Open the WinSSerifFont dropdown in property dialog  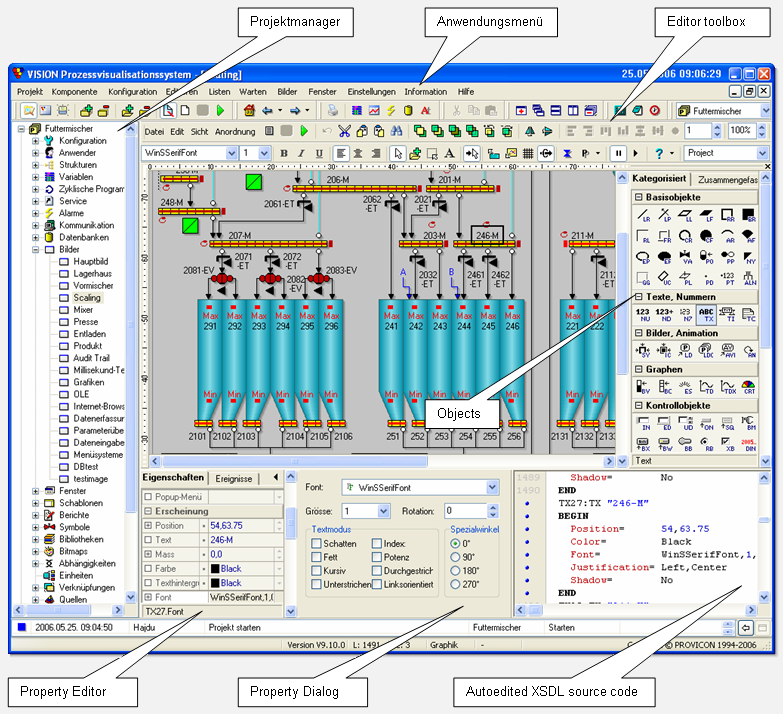[x=492, y=487]
